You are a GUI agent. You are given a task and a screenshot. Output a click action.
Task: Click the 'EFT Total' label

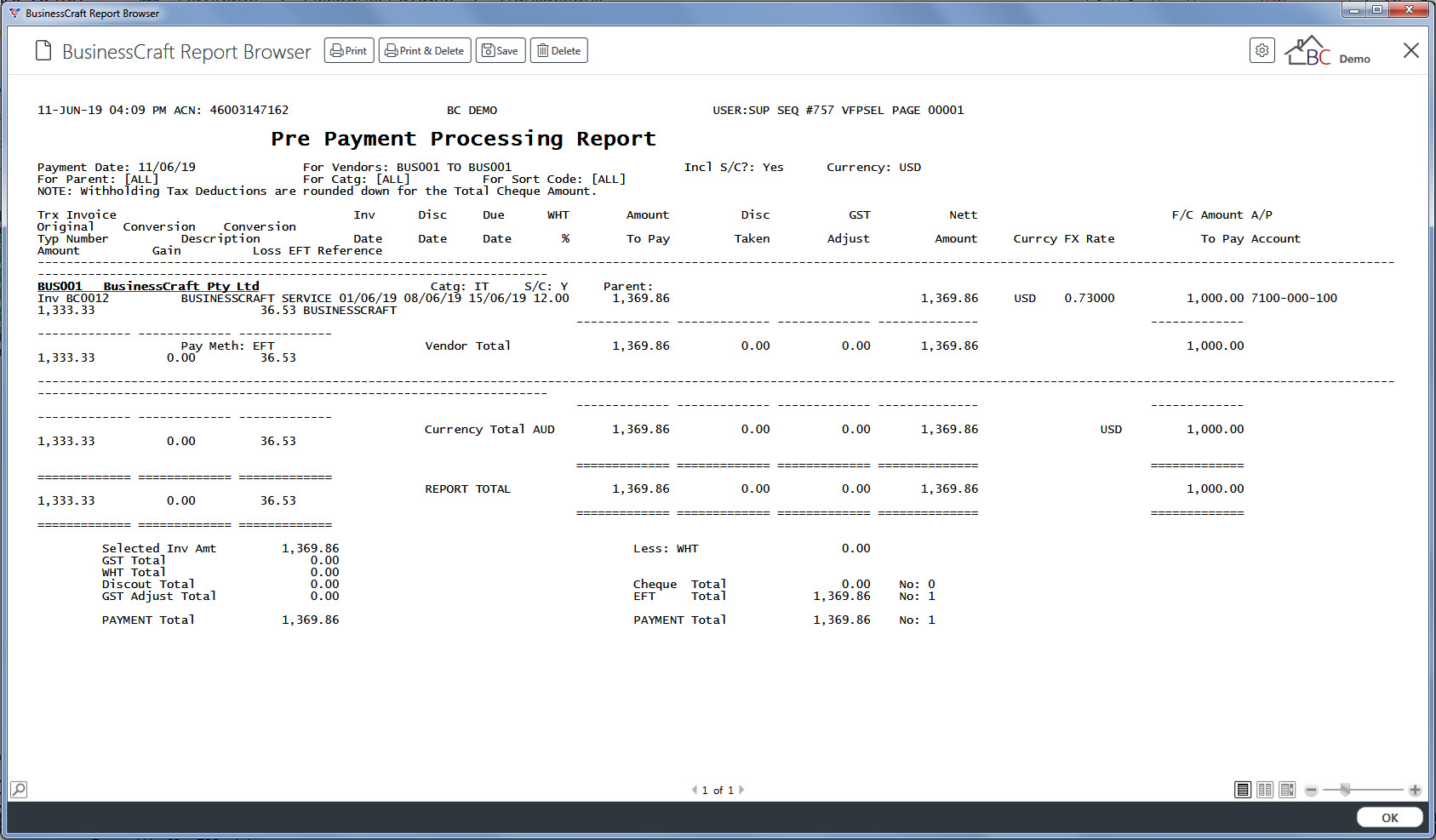[679, 596]
